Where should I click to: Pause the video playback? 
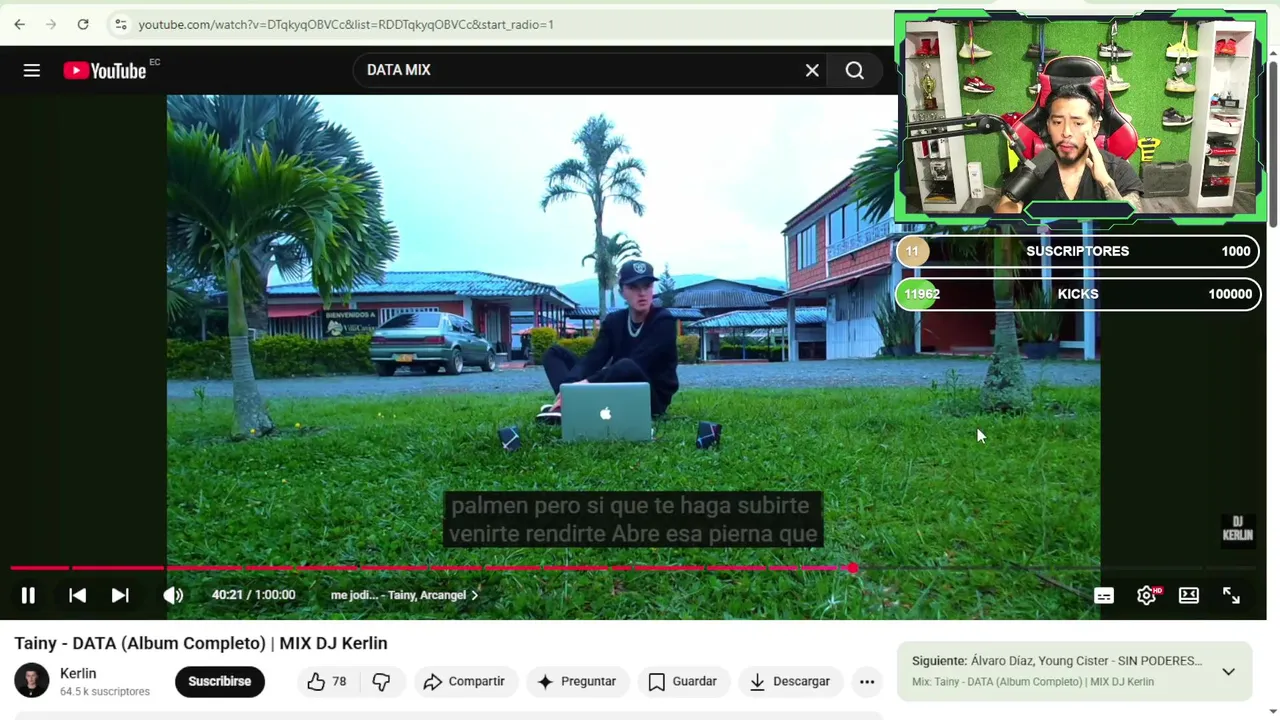(28, 595)
